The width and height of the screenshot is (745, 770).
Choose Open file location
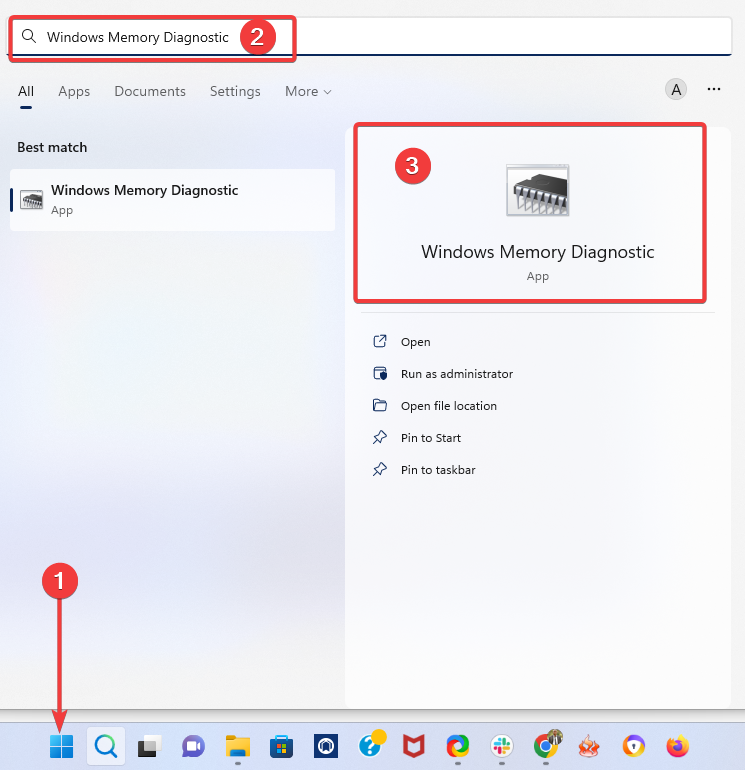449,406
